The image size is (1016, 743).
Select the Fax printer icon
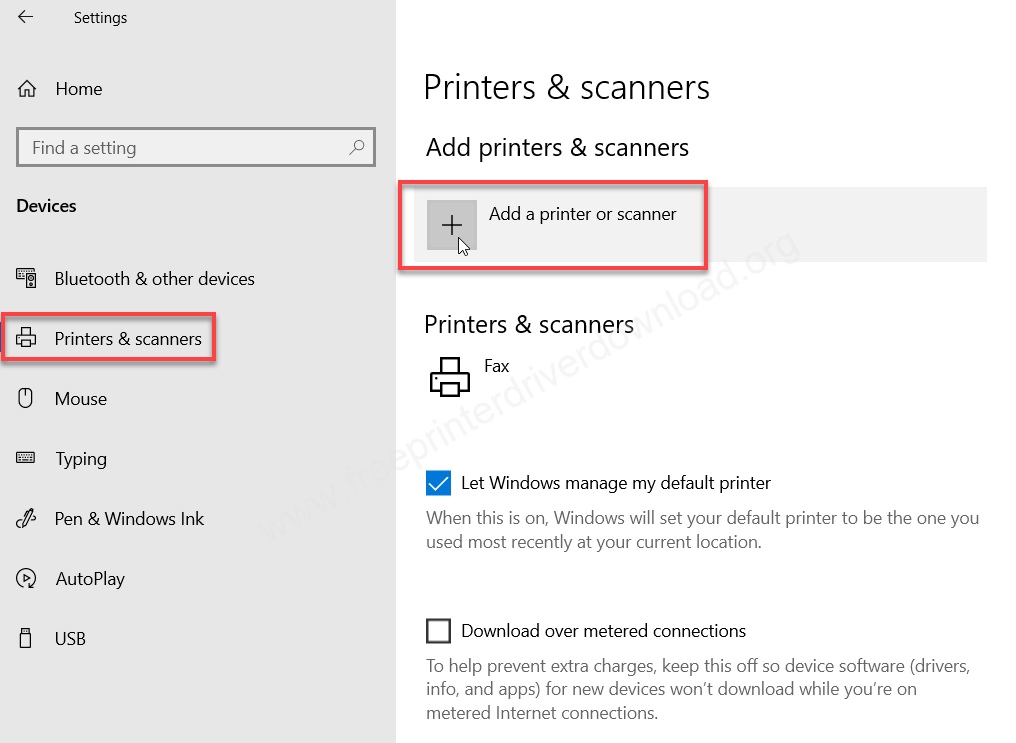[450, 376]
